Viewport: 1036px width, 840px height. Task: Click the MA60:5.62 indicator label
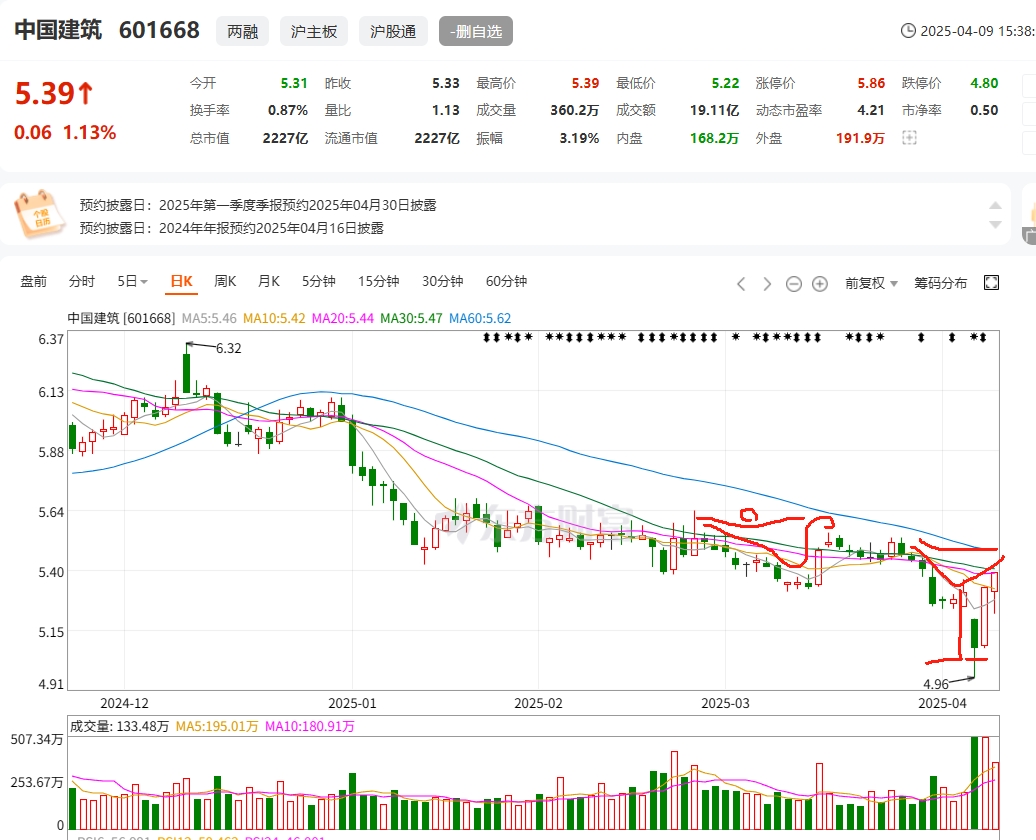pos(480,318)
